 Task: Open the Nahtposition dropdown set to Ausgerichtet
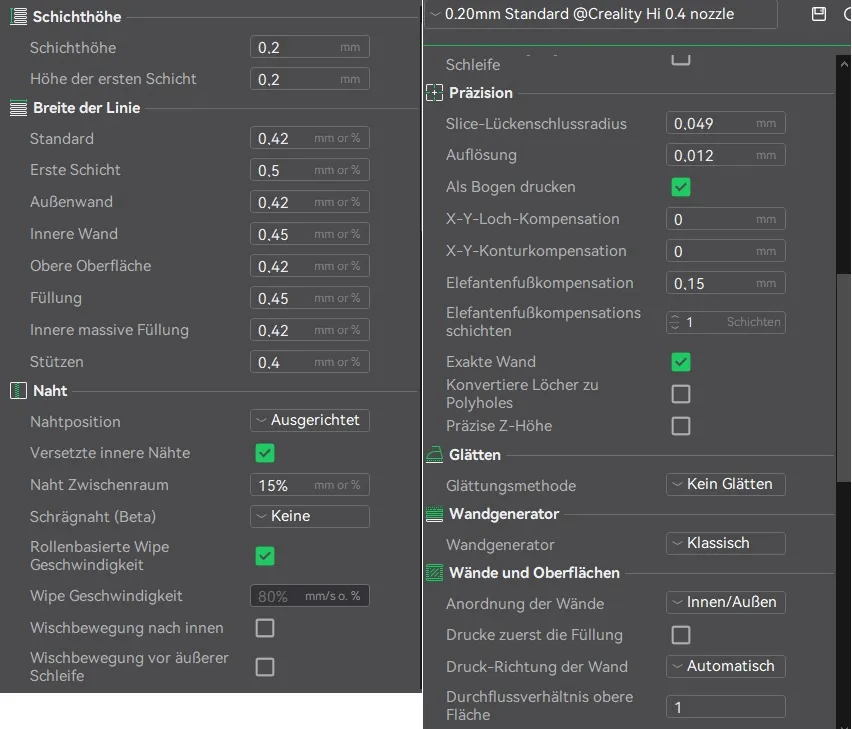click(310, 420)
